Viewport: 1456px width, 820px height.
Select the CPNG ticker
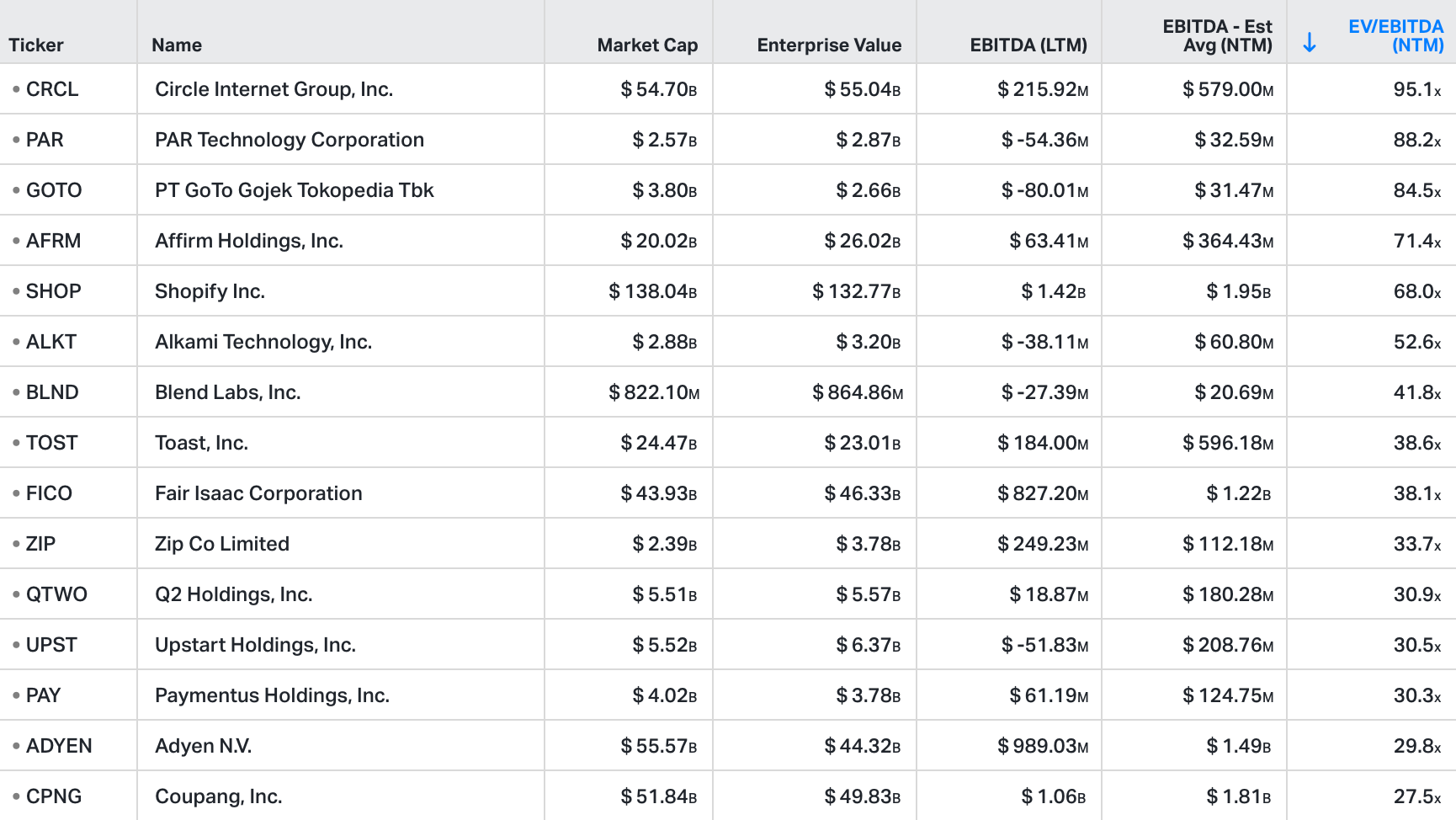[x=54, y=796]
